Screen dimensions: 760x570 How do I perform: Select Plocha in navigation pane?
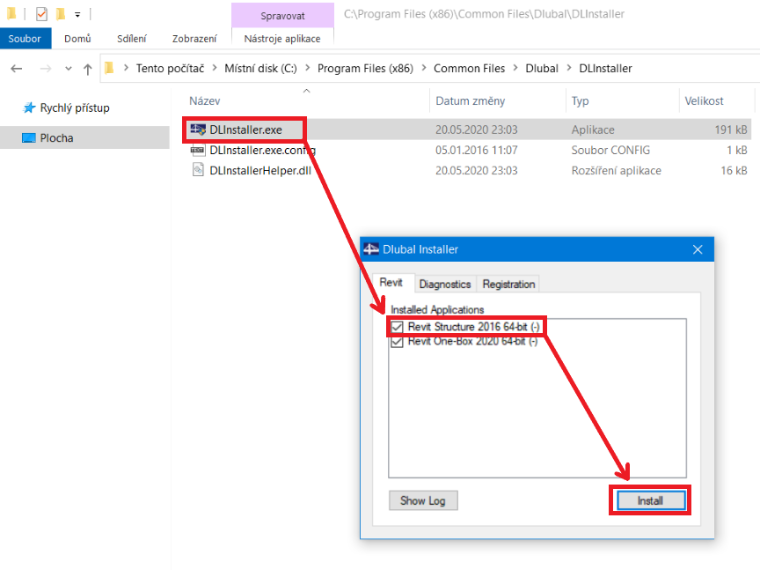(x=85, y=138)
